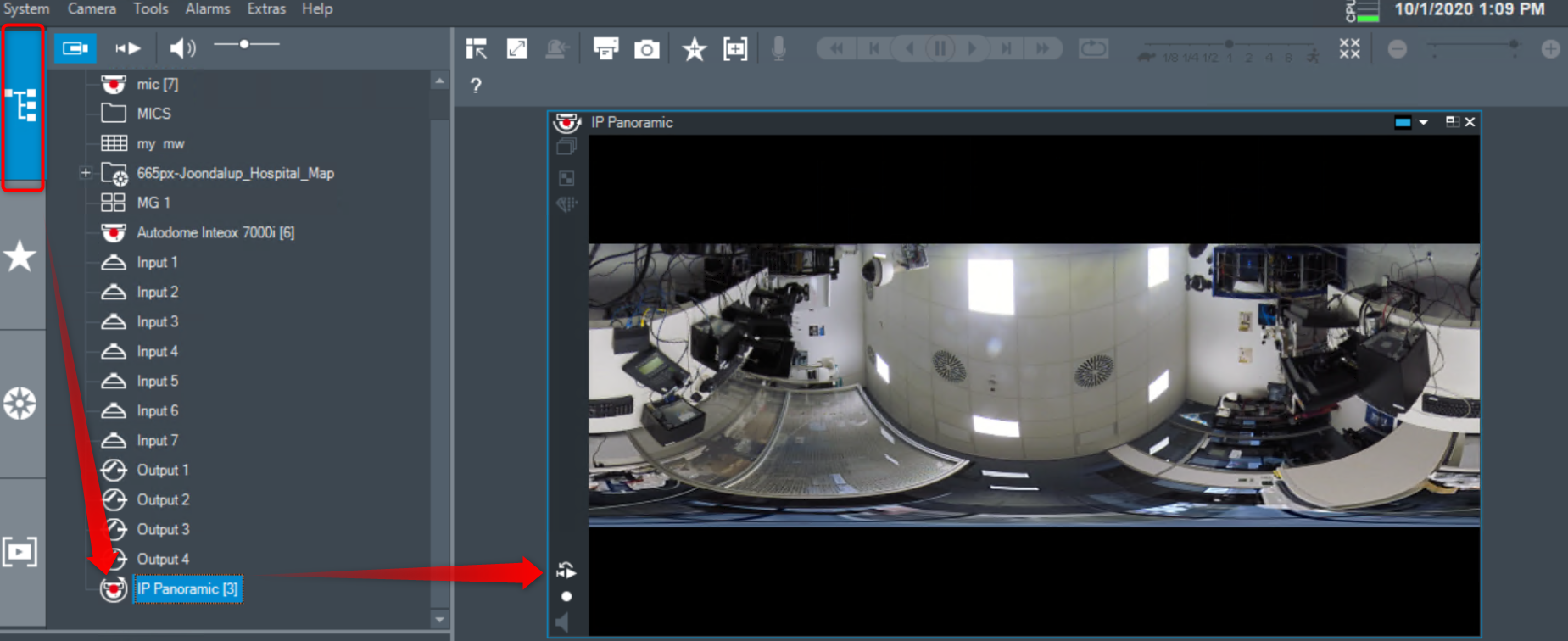The image size is (1568, 641).
Task: Toggle live mode camera button
Action: [x=75, y=48]
